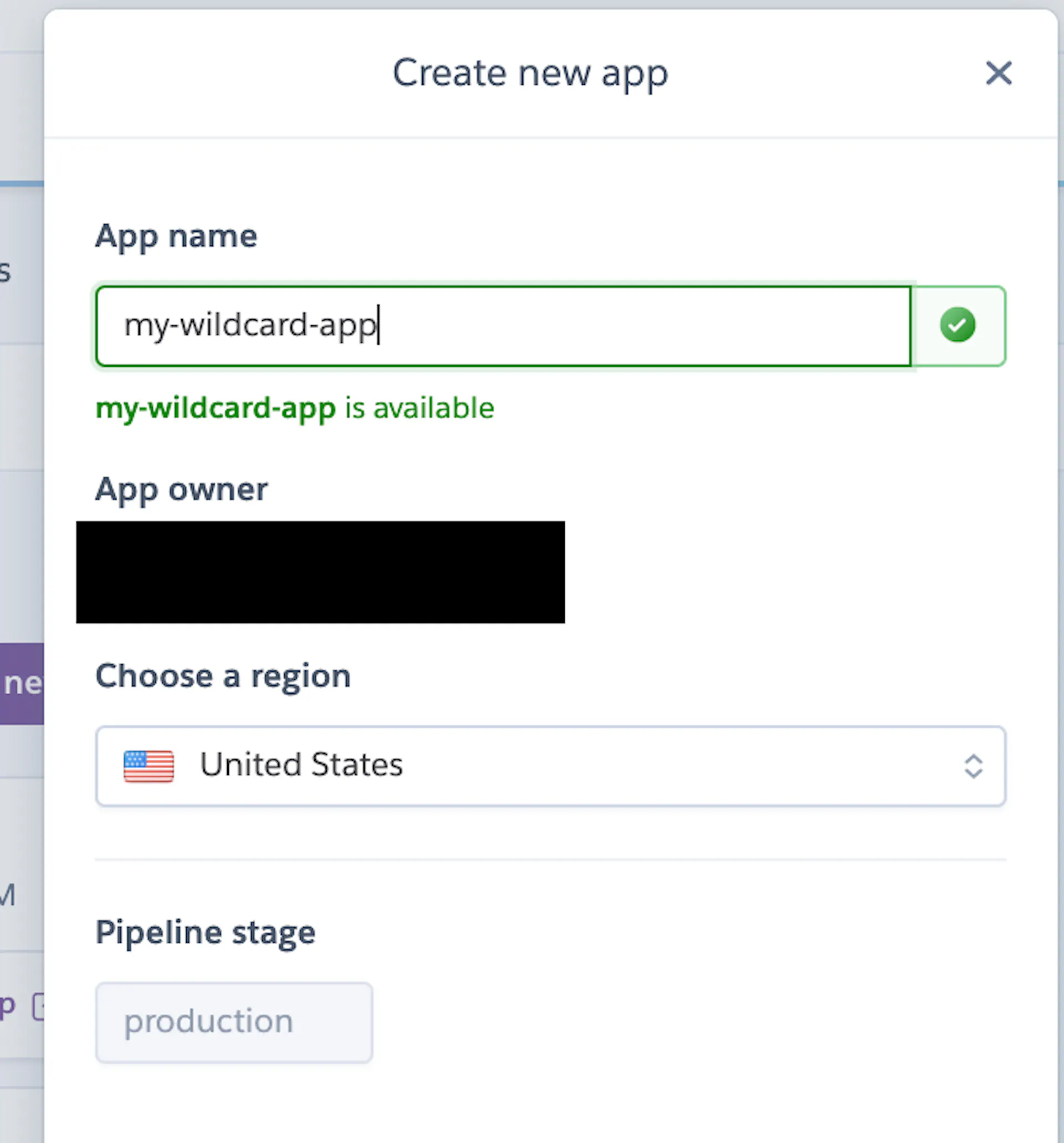Click the United States flag icon
1064x1143 pixels.
(x=149, y=766)
